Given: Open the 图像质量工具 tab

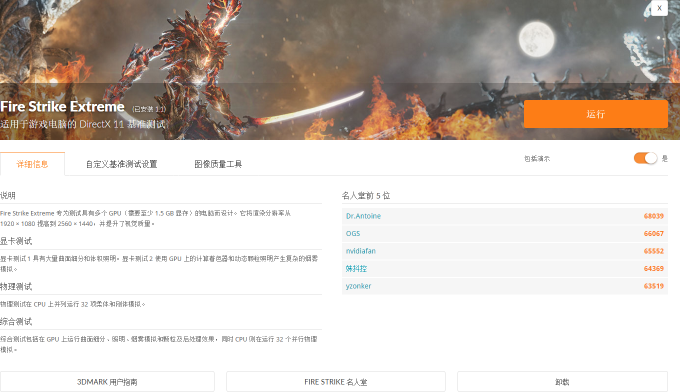Looking at the screenshot, I should (x=218, y=164).
